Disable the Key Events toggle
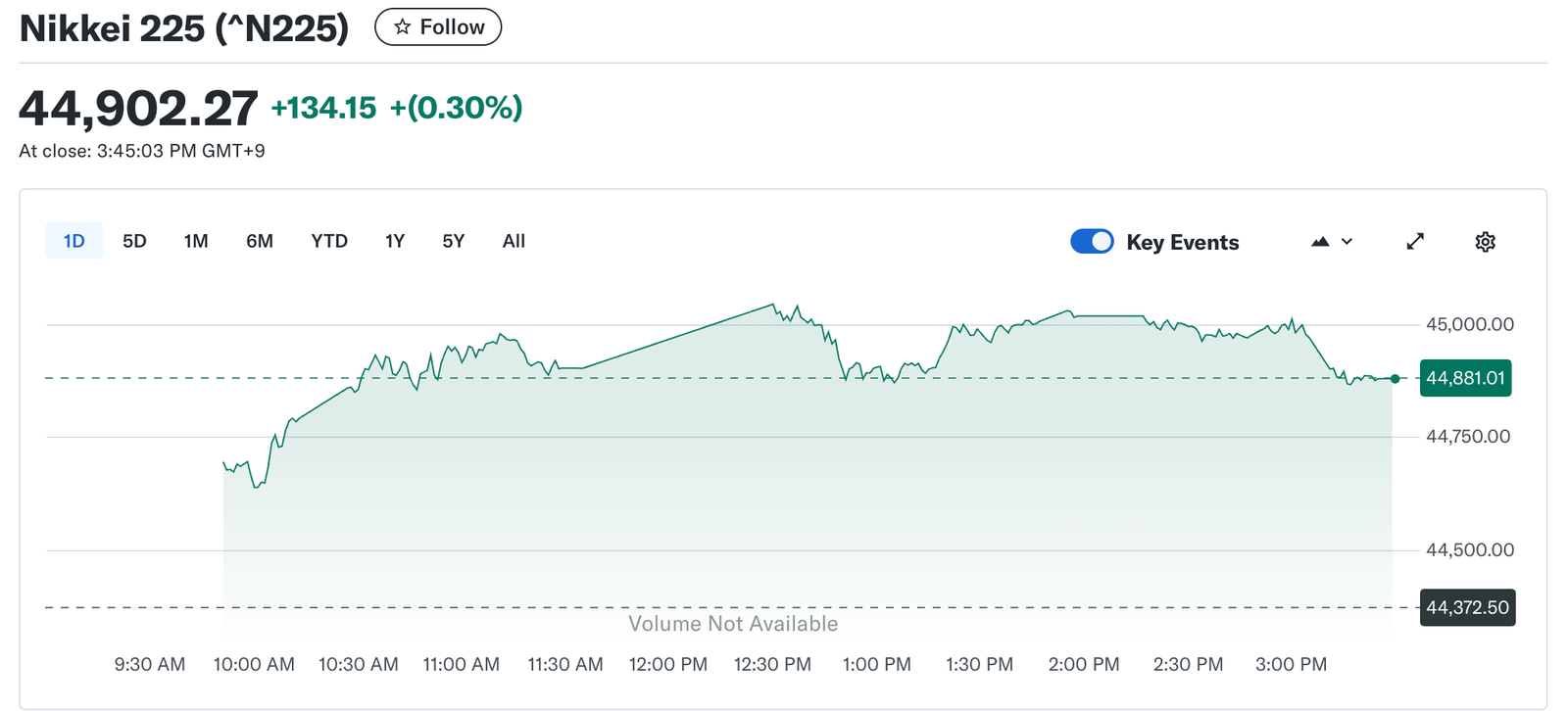 pos(1093,241)
